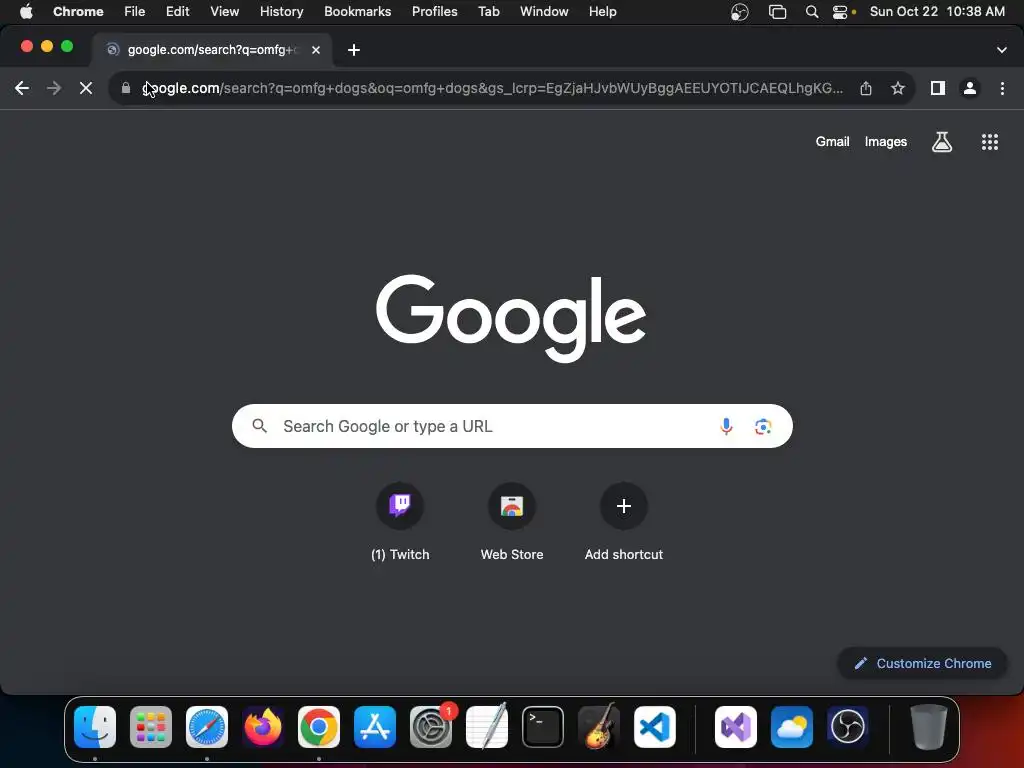This screenshot has height=768, width=1024.
Task: Open Spotlight search in menu bar
Action: click(x=812, y=12)
